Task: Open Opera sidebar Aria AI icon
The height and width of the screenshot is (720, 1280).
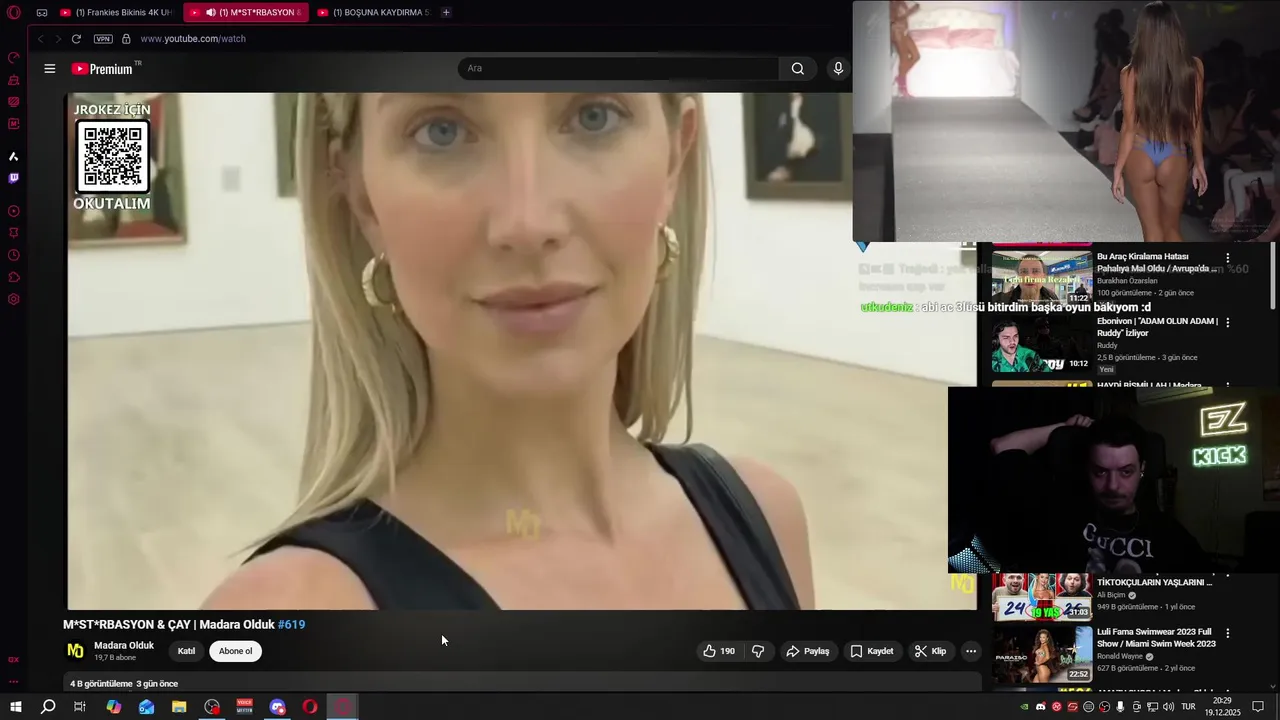Action: click(x=14, y=156)
